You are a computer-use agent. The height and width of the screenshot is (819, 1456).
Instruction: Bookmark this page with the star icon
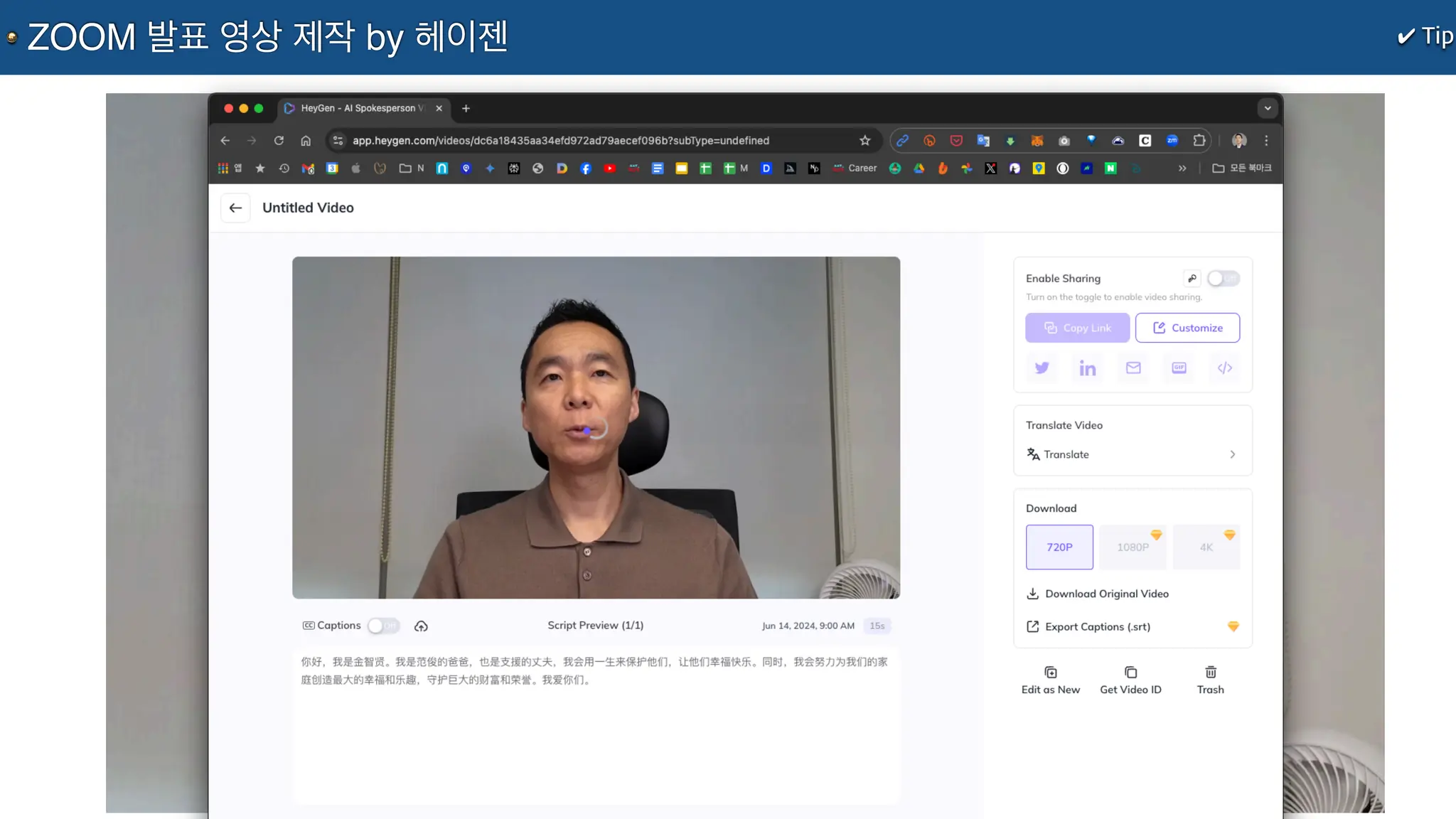pyautogui.click(x=864, y=141)
